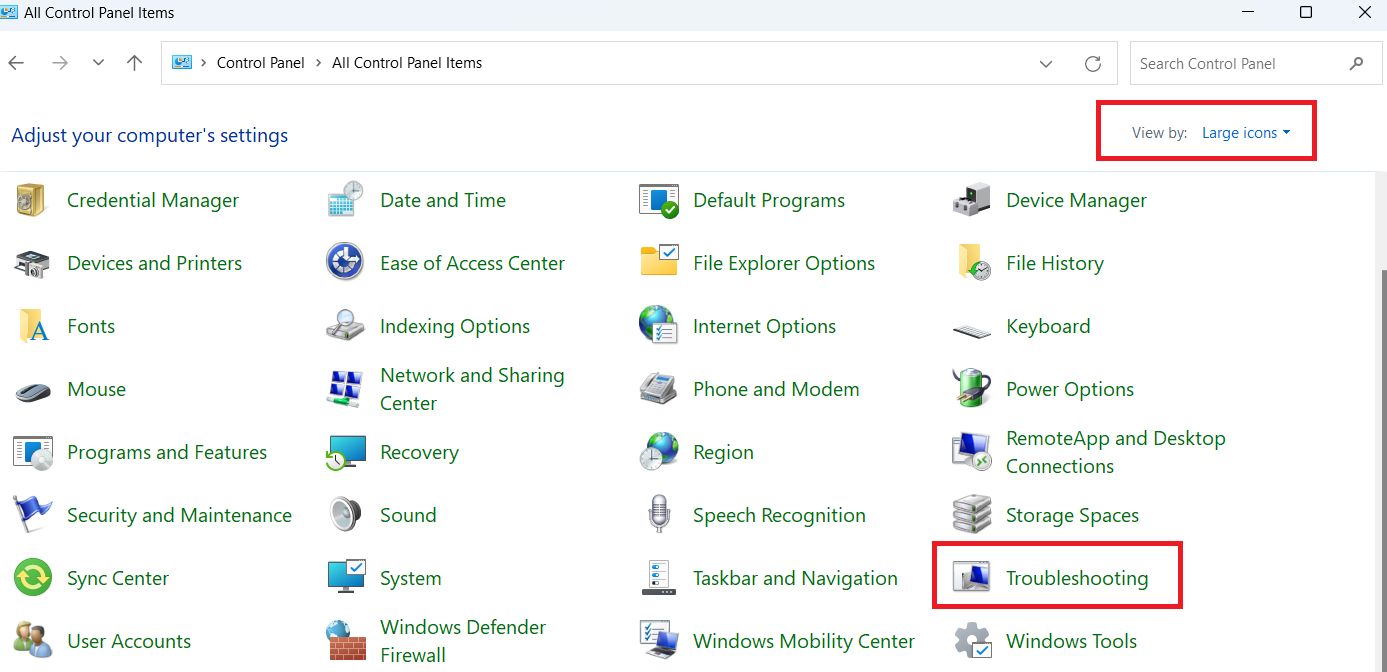Screen dimensions: 1387x672
Task: Open the View by Large icons dropdown
Action: click(1246, 133)
